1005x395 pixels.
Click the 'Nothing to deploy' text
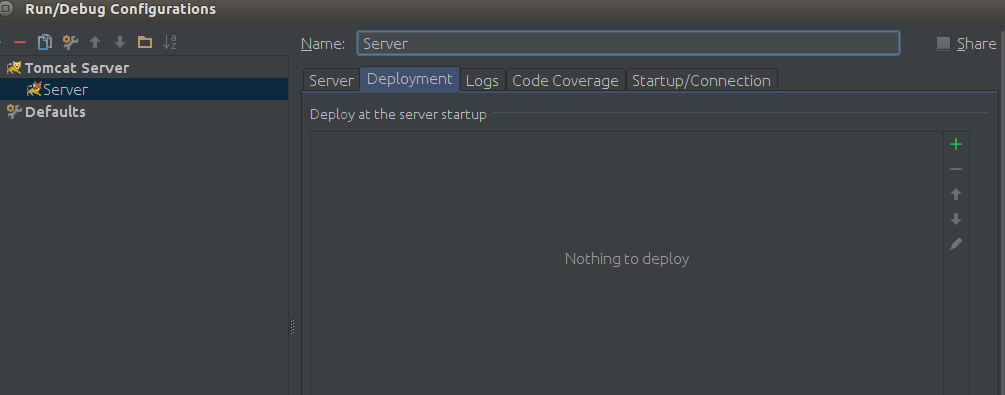point(627,258)
